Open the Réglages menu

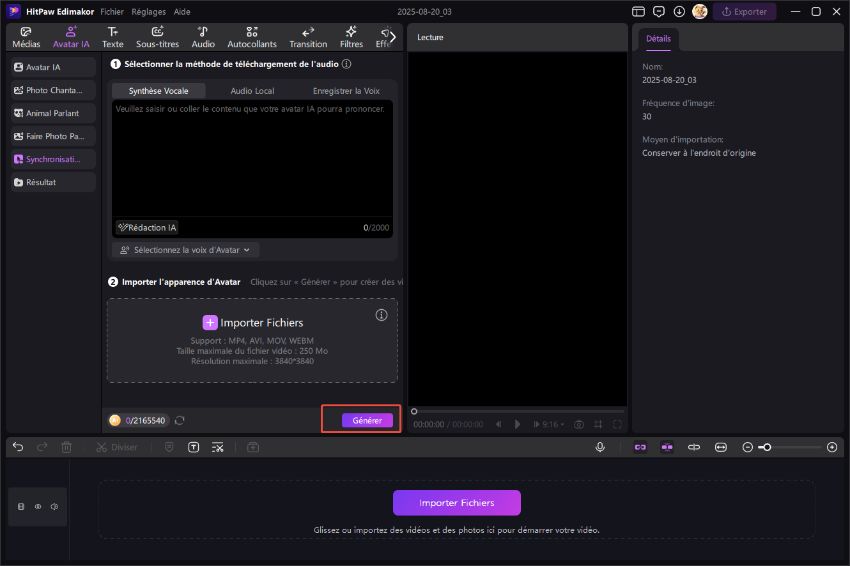pos(149,11)
